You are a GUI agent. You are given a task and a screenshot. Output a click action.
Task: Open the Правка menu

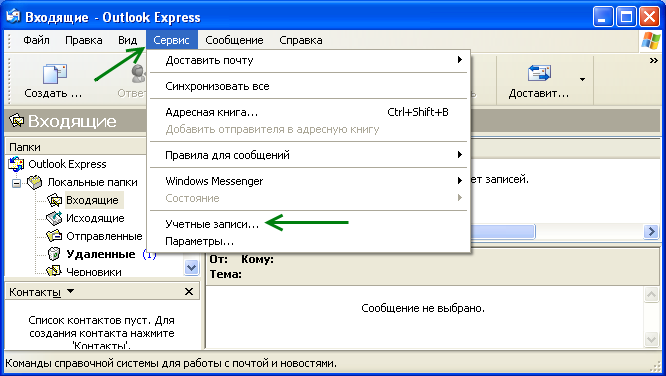(x=84, y=40)
